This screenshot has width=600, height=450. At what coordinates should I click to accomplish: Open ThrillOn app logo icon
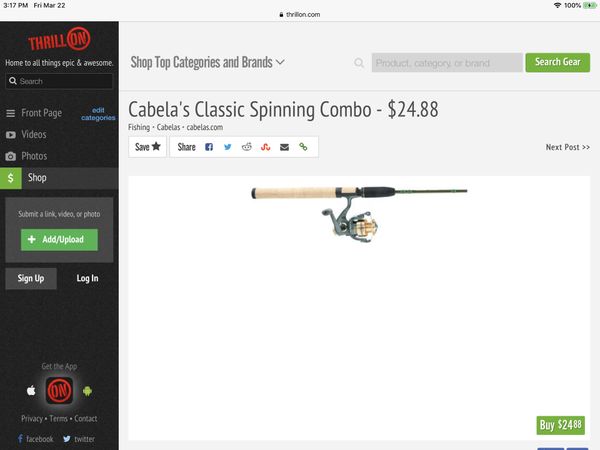click(x=59, y=391)
